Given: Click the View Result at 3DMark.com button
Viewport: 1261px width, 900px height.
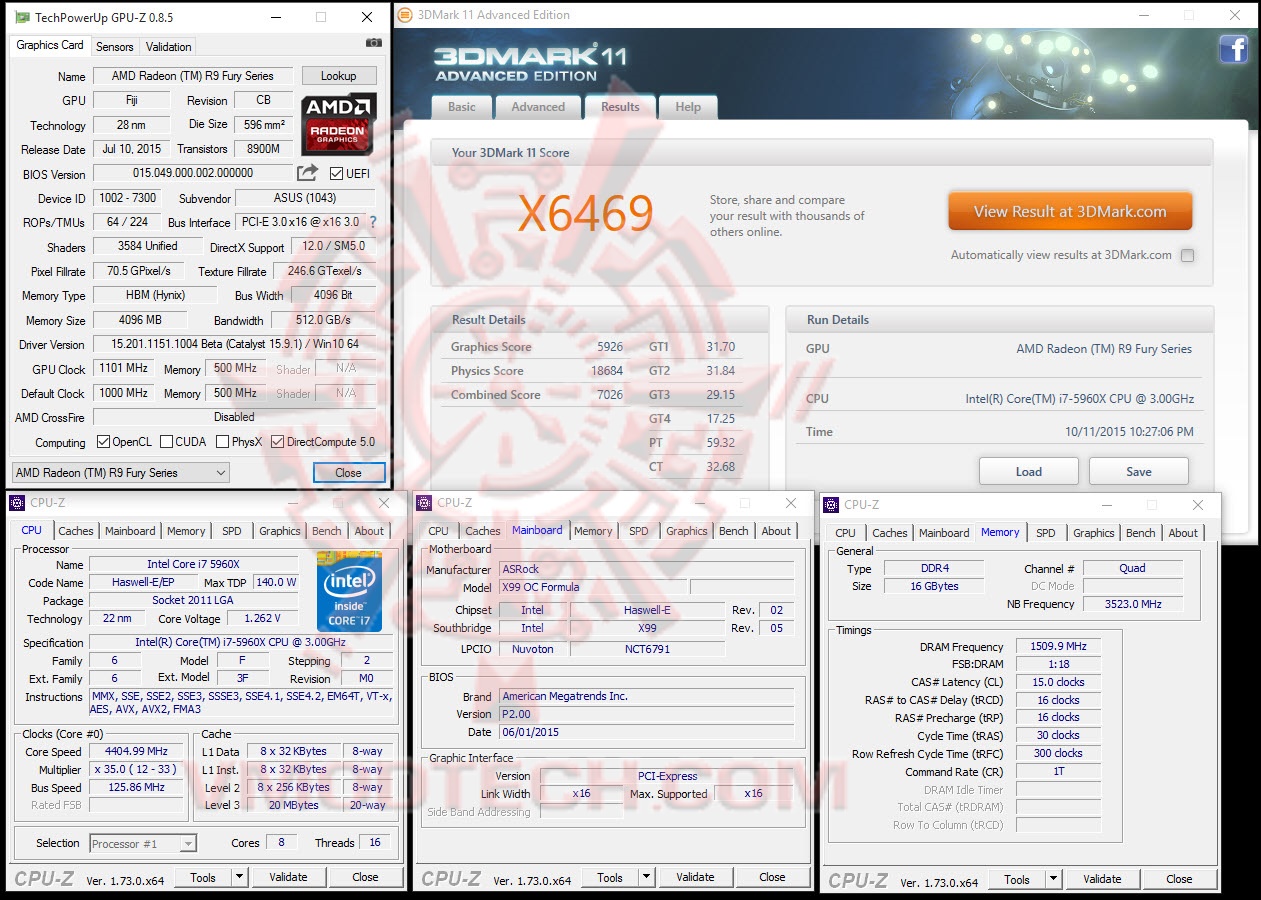Looking at the screenshot, I should tap(1069, 211).
